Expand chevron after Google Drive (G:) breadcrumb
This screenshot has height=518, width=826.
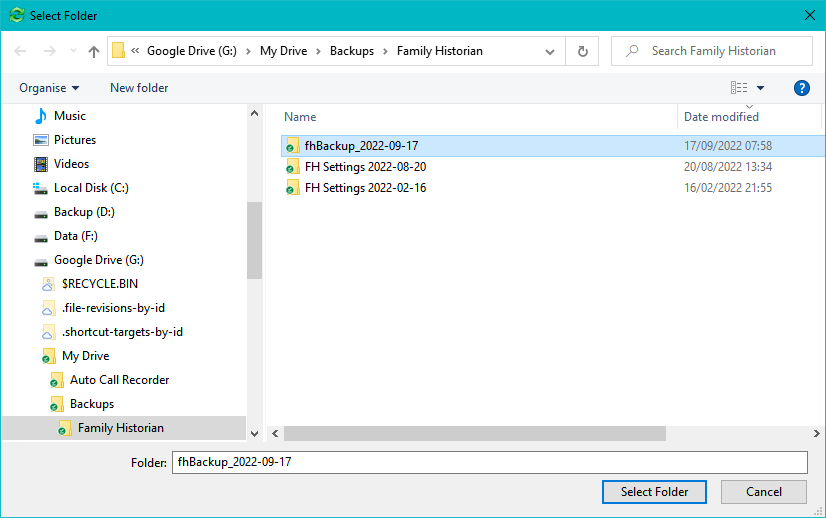(248, 52)
